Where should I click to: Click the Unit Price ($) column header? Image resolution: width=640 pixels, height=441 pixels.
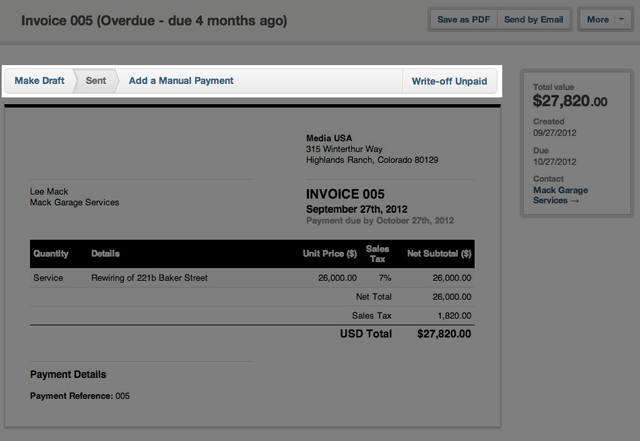330,254
